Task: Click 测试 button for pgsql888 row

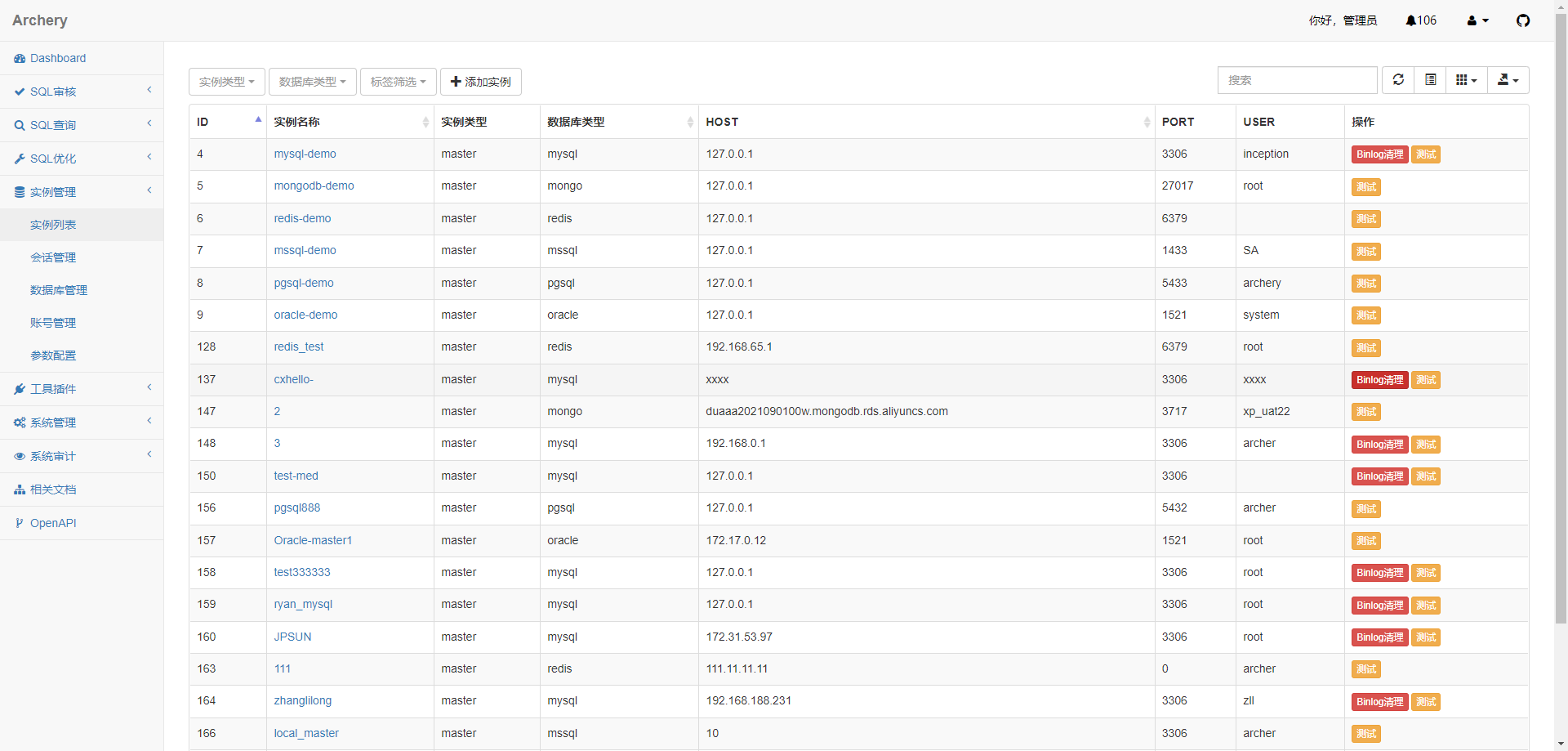Action: [1366, 509]
